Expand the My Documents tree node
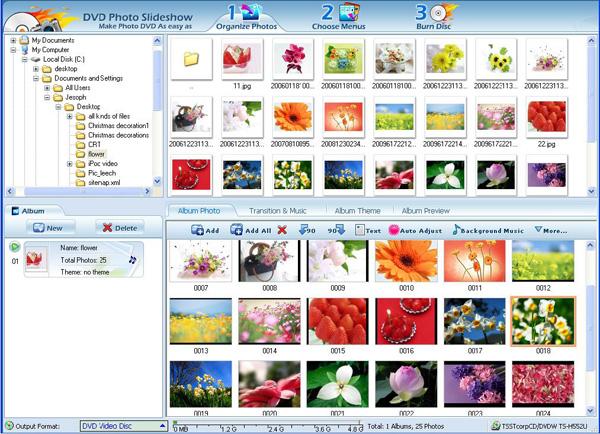Image resolution: width=600 pixels, height=434 pixels. [x=12, y=39]
